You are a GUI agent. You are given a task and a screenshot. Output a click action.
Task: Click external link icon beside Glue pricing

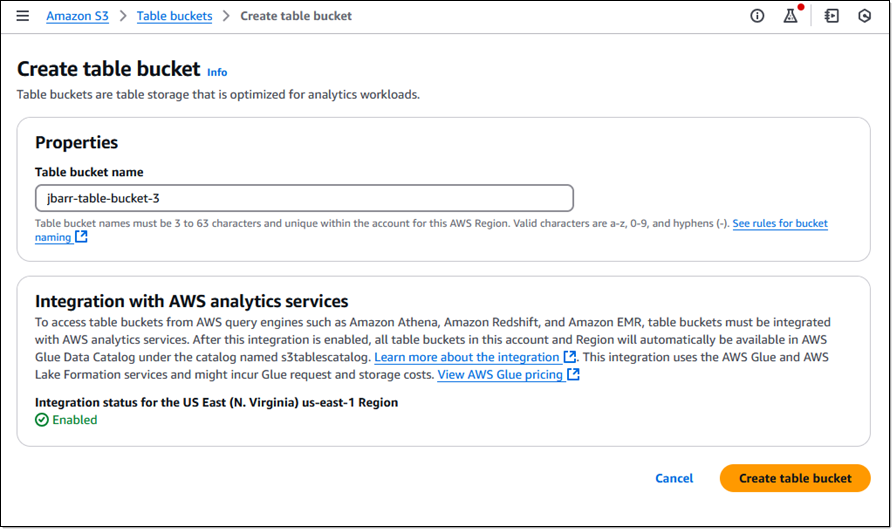click(x=573, y=375)
